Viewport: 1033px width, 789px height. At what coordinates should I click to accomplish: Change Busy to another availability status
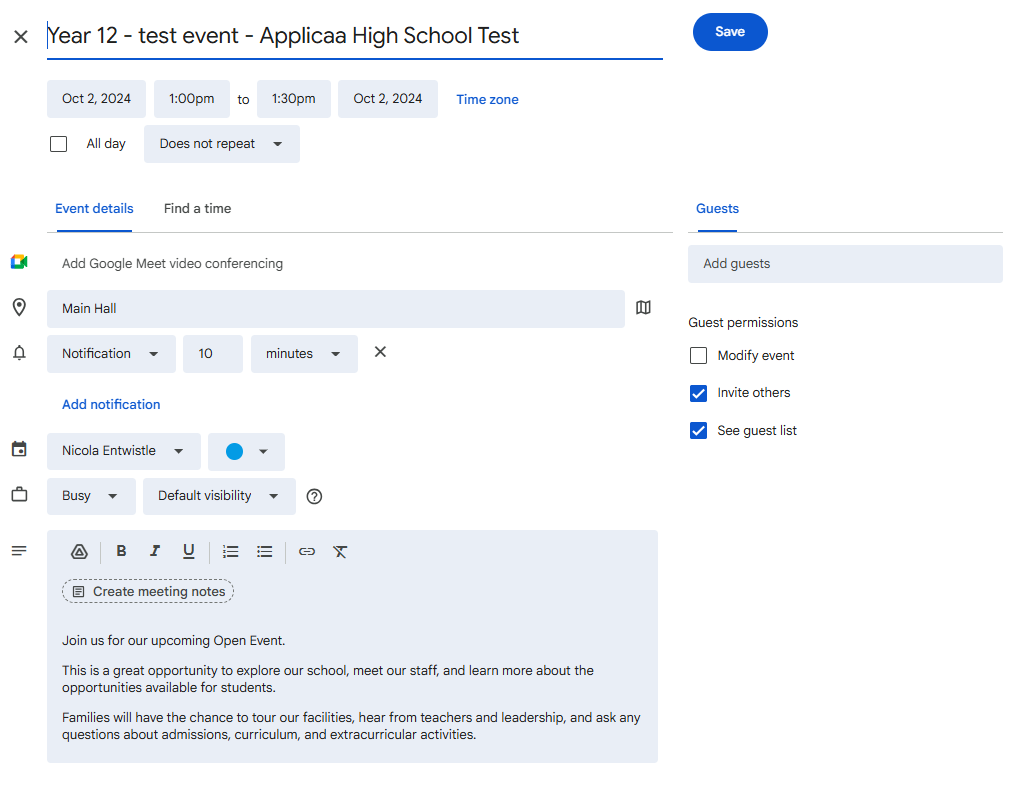click(91, 496)
